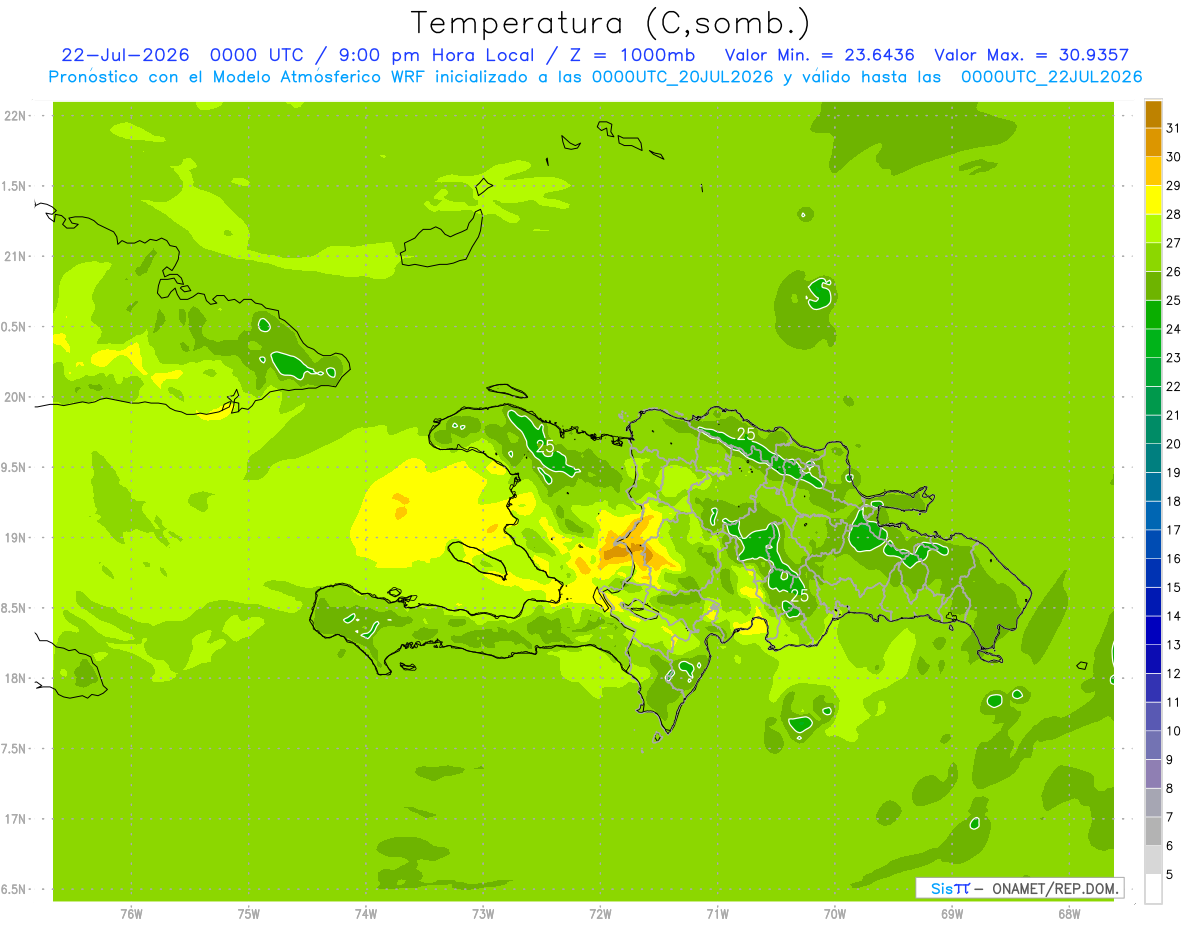Click the '0000 UTC' time in the header
The image size is (1200, 927).
[x=256, y=55]
